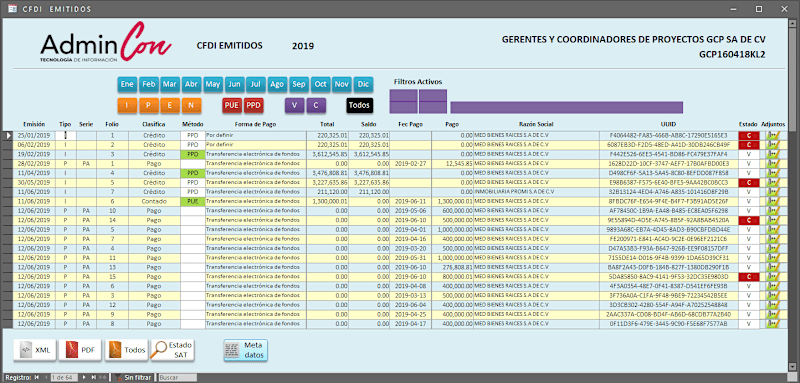The image size is (800, 383).
Task: Open the PDF export button
Action: coord(80,350)
